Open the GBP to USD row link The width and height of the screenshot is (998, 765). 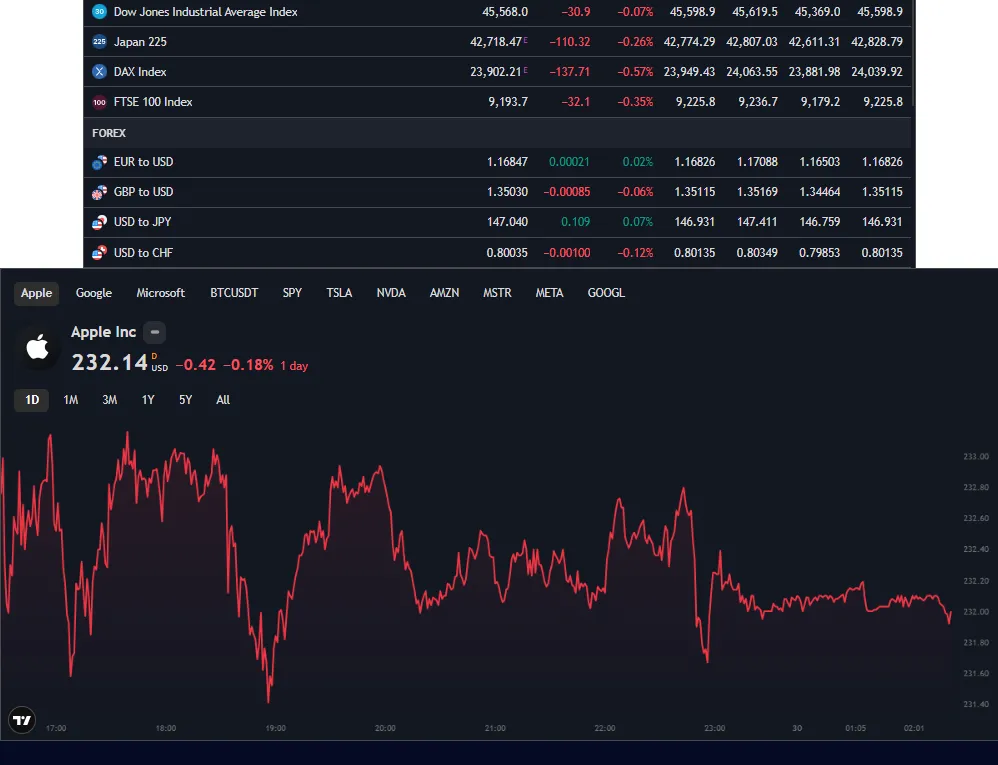(143, 192)
